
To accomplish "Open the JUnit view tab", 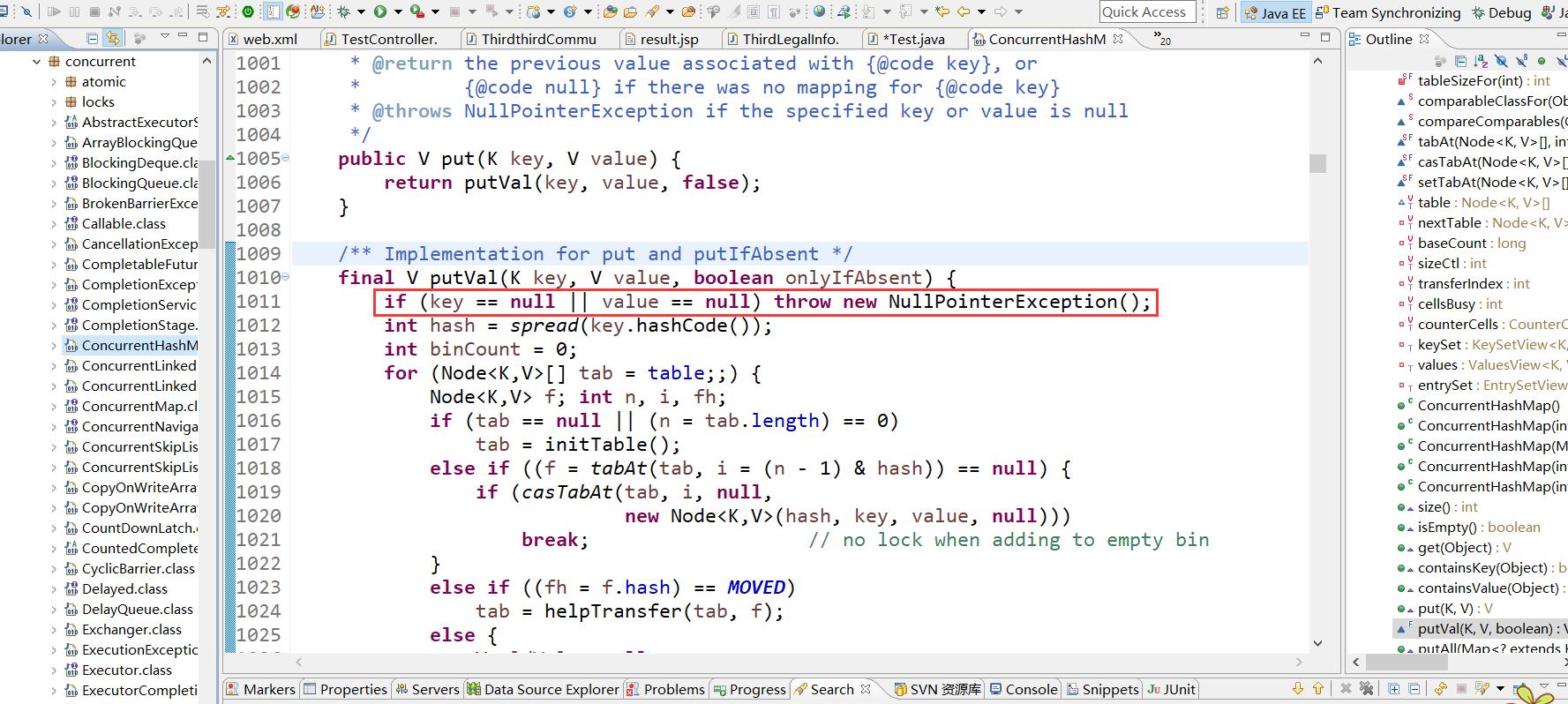I will (1172, 689).
